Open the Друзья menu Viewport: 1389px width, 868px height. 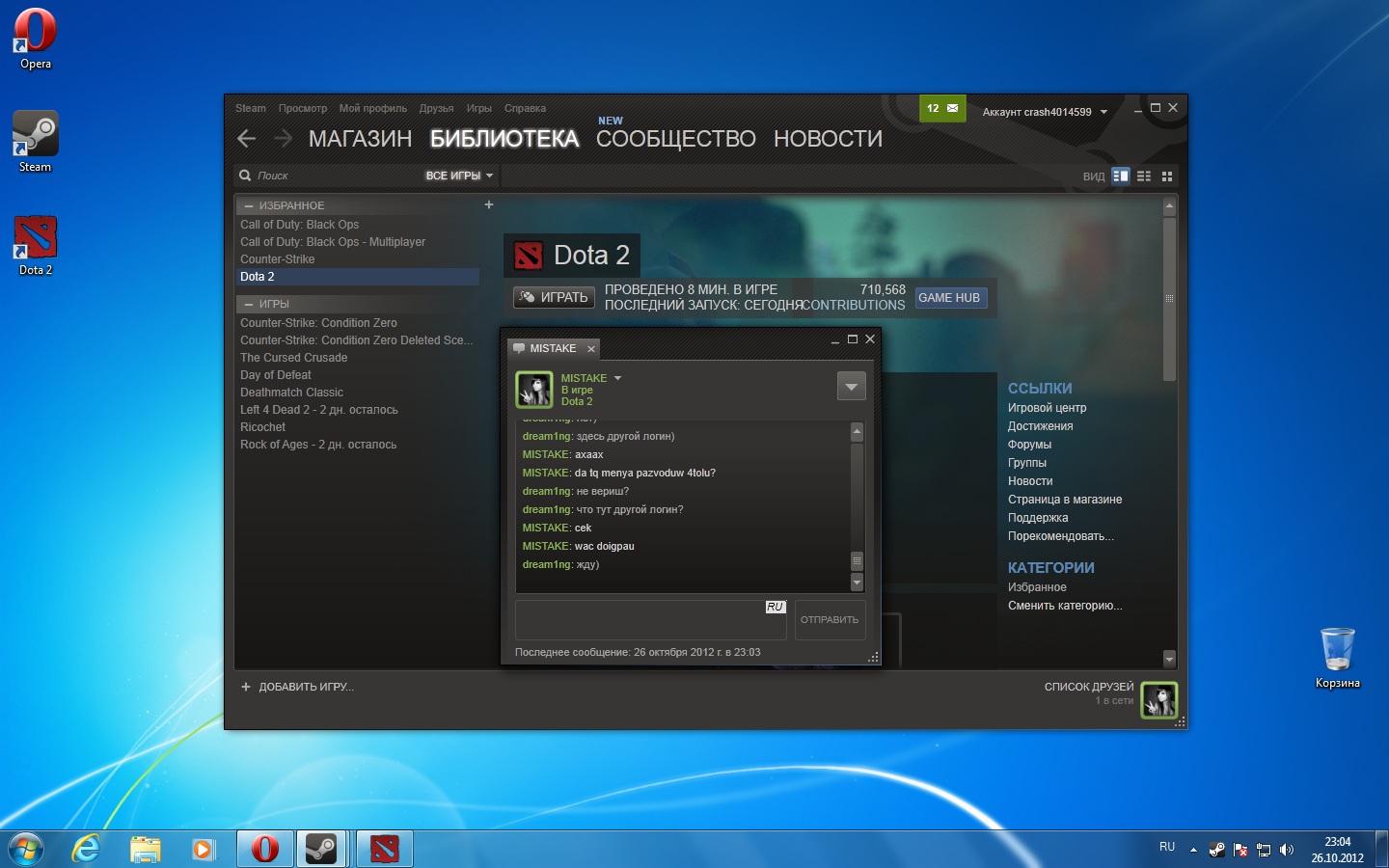(x=437, y=108)
